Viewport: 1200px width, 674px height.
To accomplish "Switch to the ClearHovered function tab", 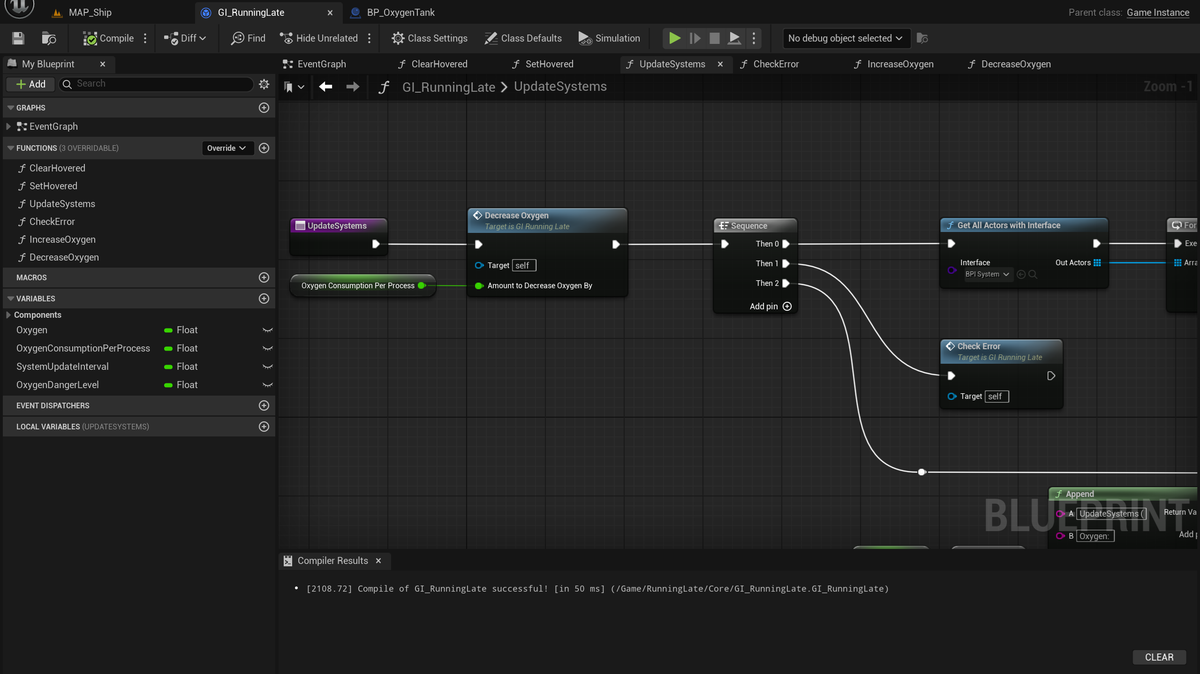I will pos(439,64).
